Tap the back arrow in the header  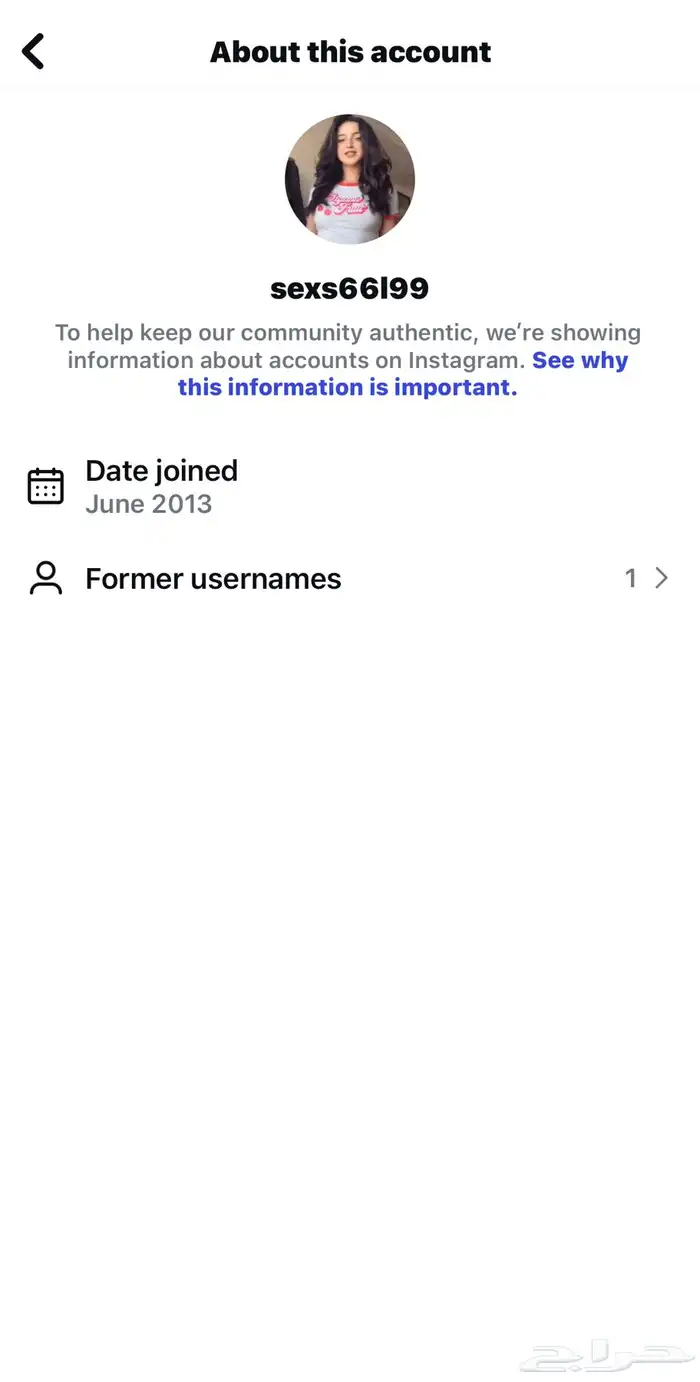coord(34,51)
